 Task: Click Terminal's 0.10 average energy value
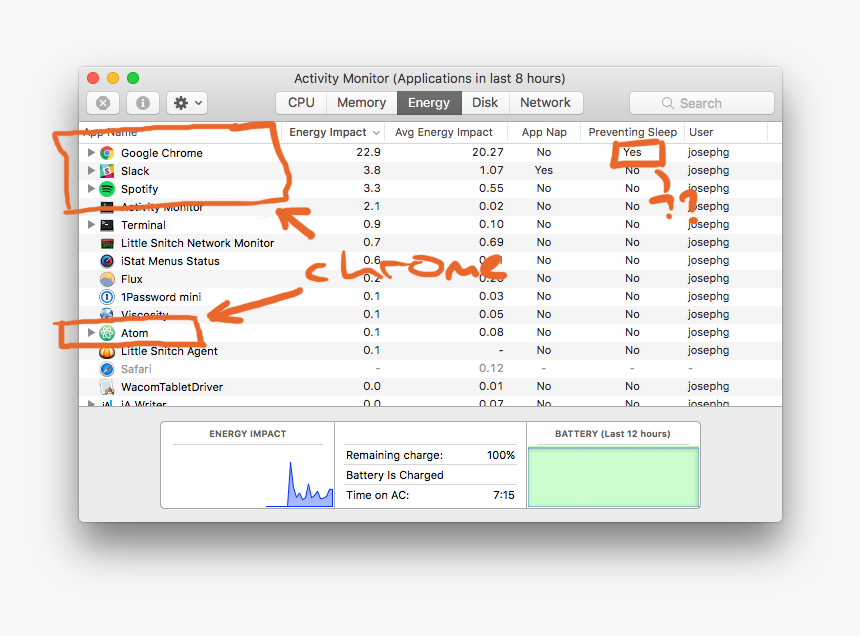pos(491,224)
